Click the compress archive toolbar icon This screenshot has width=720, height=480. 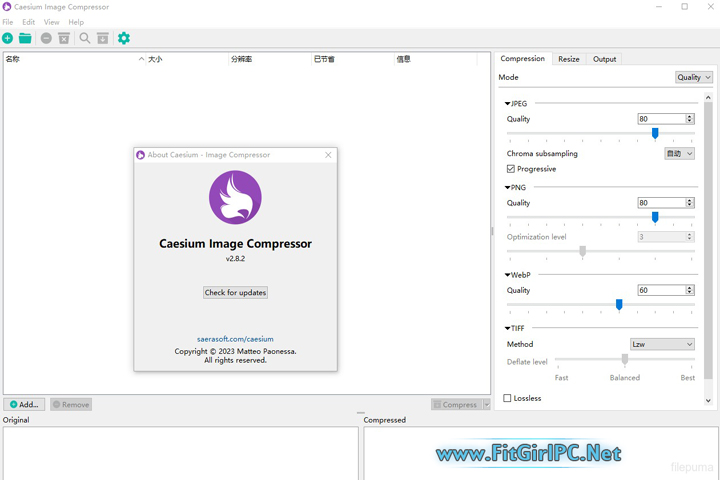(x=103, y=38)
